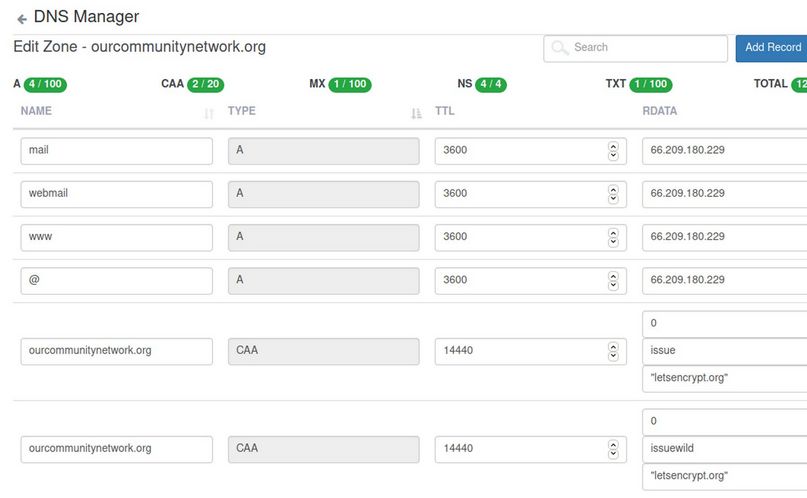Click the Add Record button
This screenshot has height=498, width=807.
click(x=772, y=48)
